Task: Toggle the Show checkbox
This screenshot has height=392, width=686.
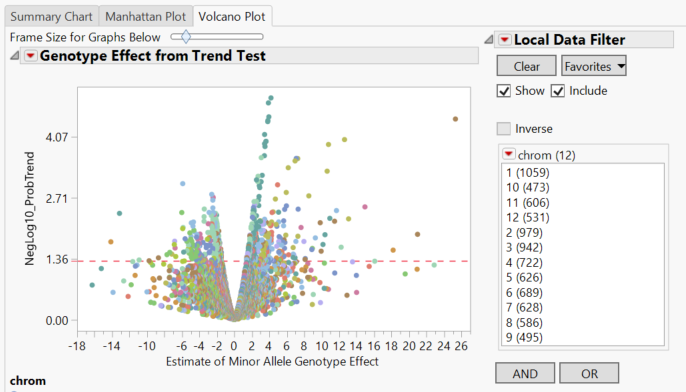Action: pyautogui.click(x=504, y=91)
